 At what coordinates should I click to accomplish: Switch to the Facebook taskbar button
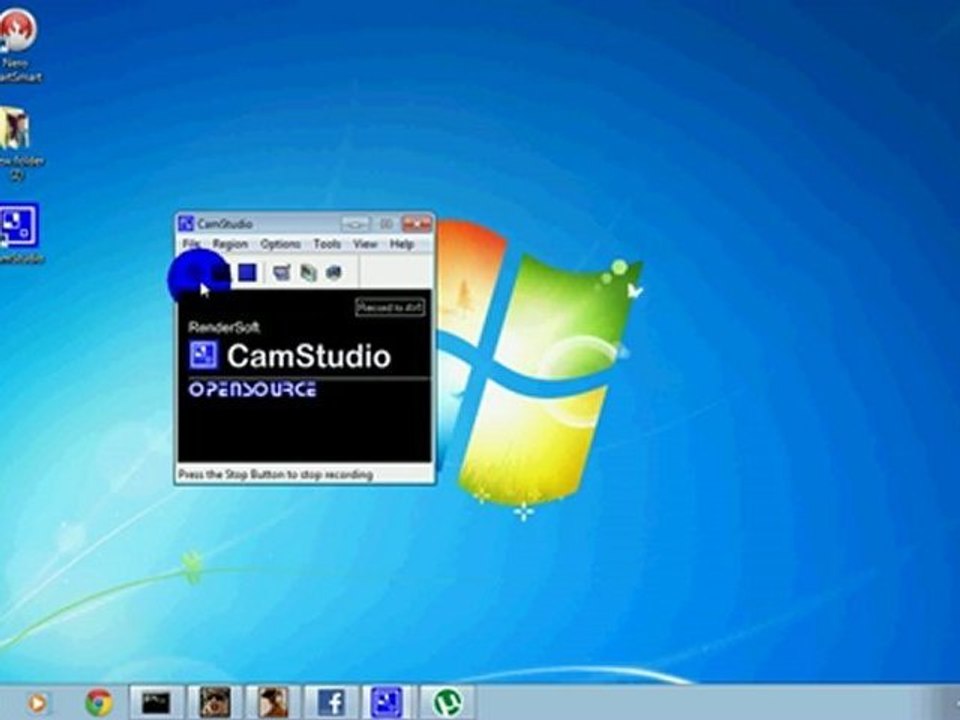pos(331,702)
